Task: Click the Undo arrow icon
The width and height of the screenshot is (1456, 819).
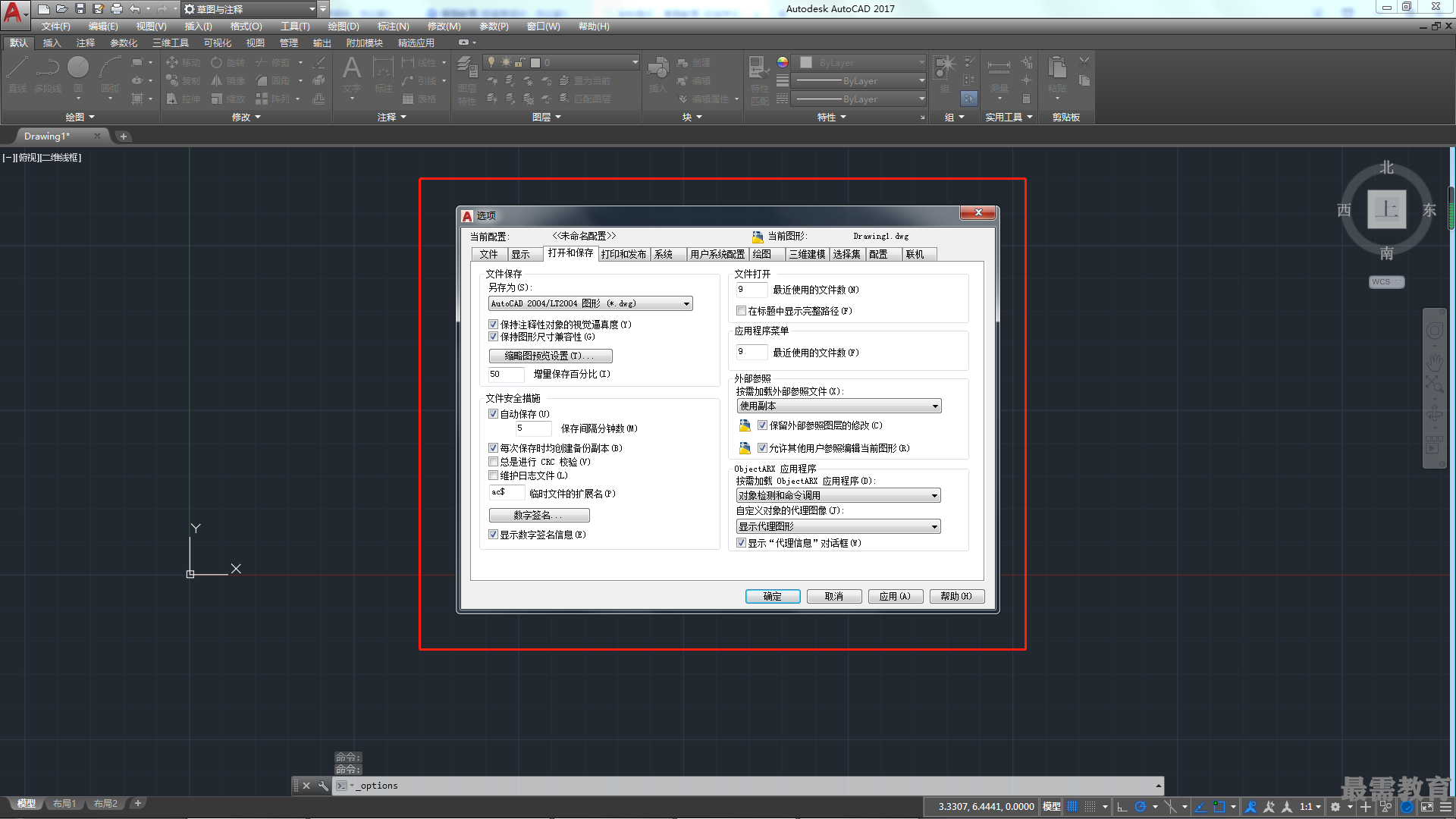Action: tap(135, 9)
